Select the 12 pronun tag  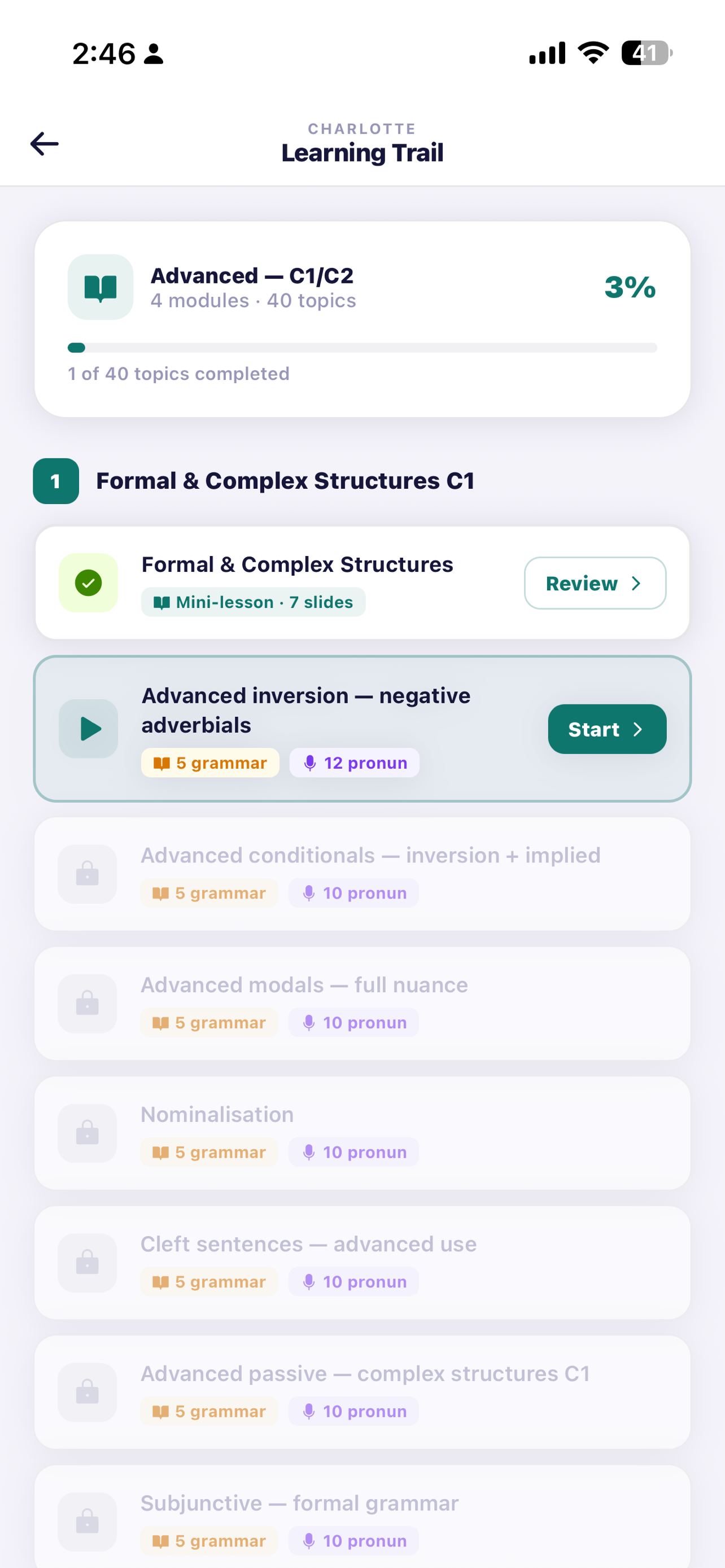[x=354, y=763]
